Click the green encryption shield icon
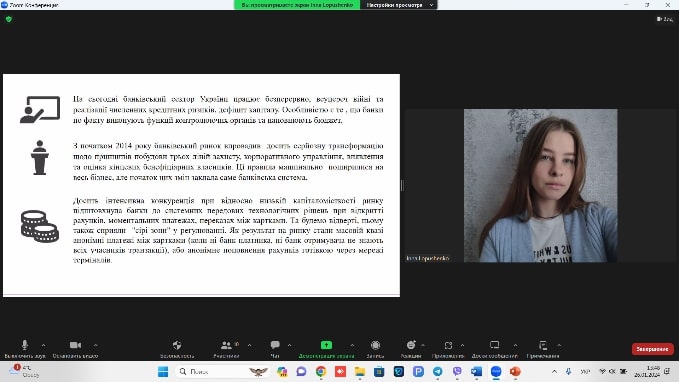Screen dimensions: 679x382 click(x=9, y=19)
